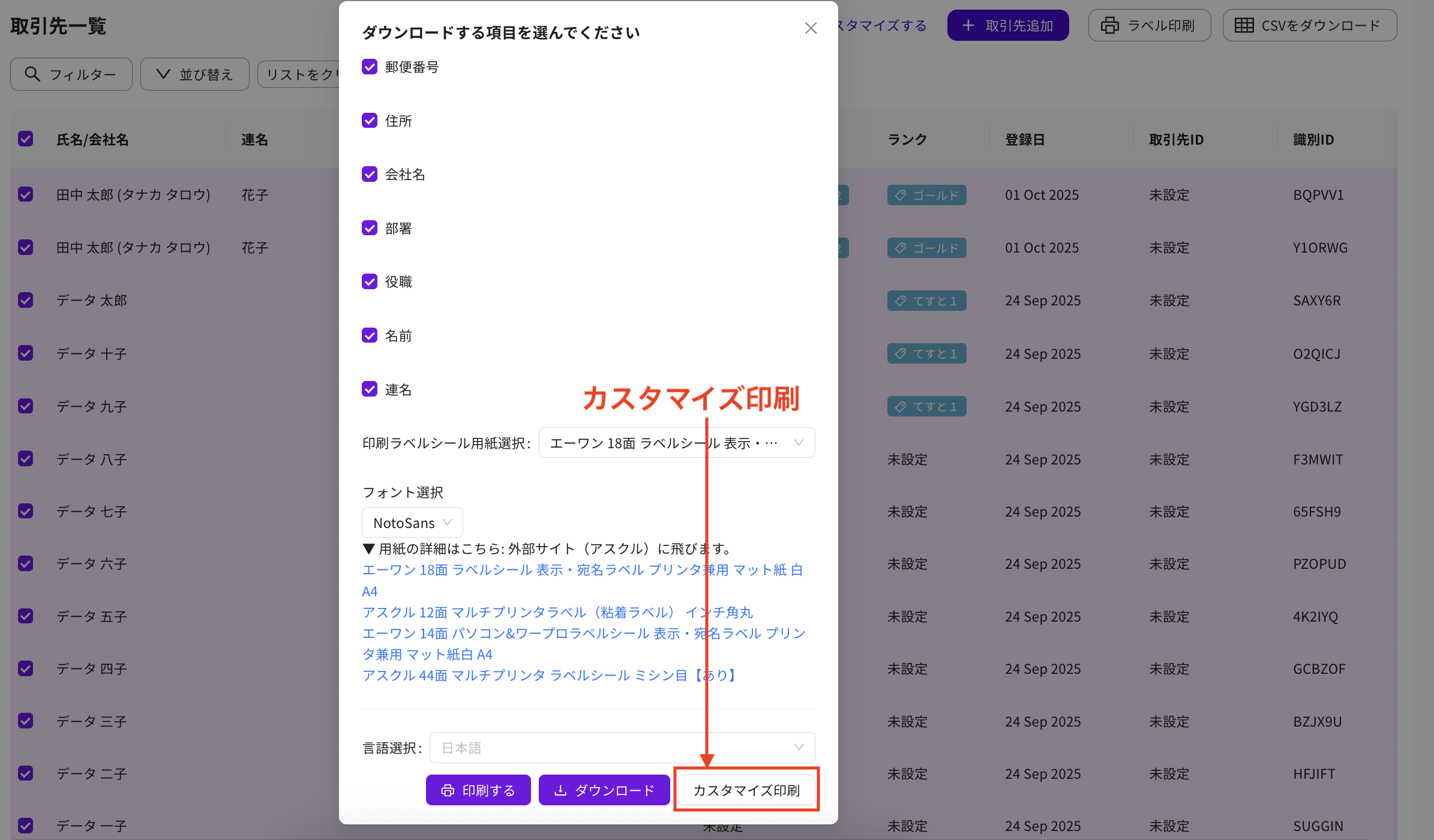Image resolution: width=1434 pixels, height=840 pixels.
Task: Open the 並び替え sorting menu
Action: tap(194, 74)
